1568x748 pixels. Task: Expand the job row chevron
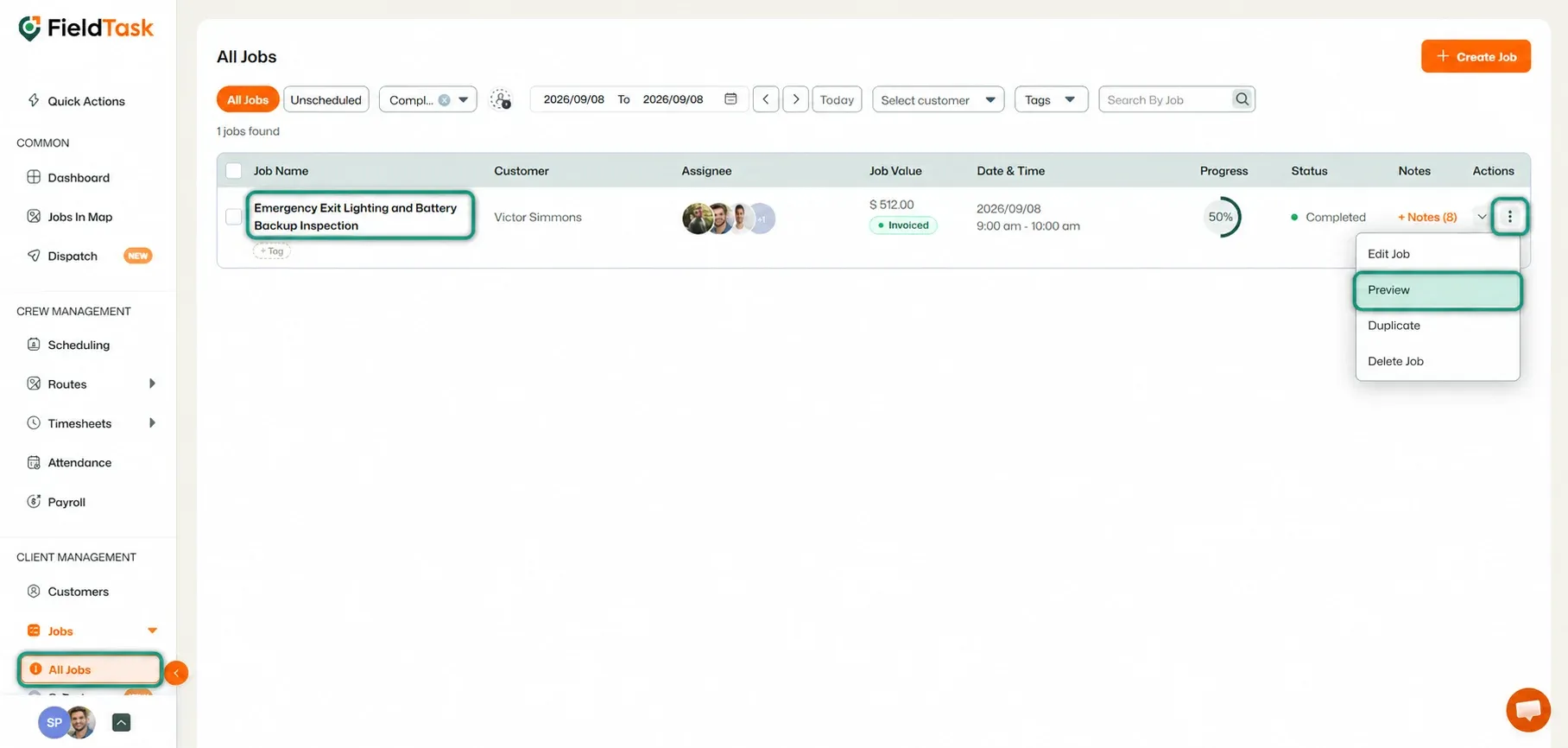[1482, 217]
